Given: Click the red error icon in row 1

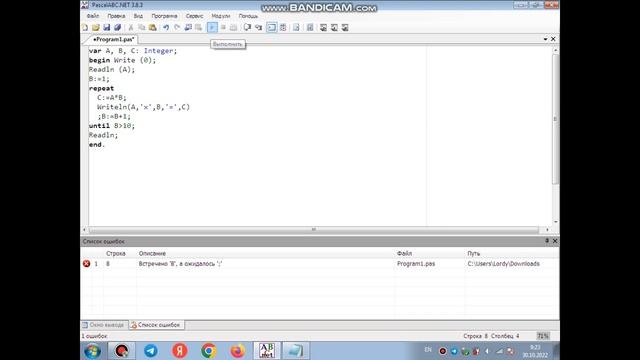Looking at the screenshot, I should click(87, 264).
